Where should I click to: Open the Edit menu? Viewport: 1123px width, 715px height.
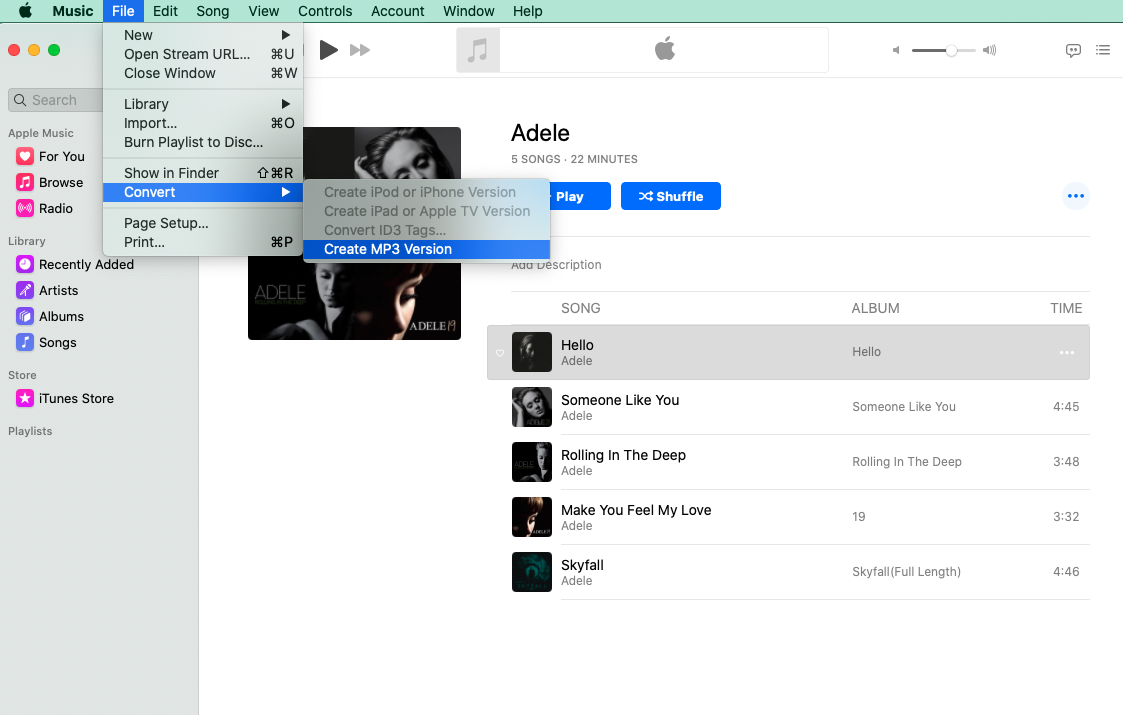165,11
